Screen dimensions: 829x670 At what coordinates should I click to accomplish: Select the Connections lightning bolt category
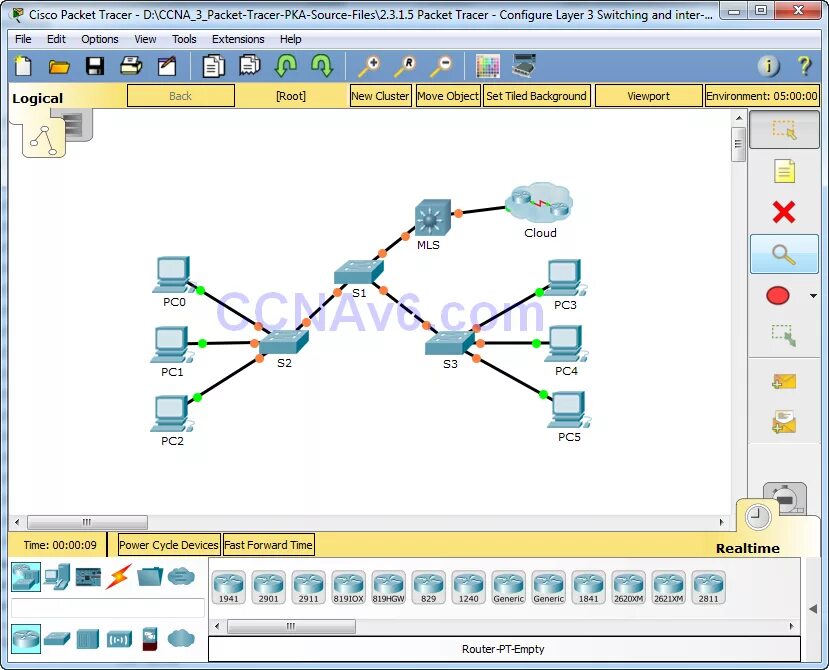[x=119, y=576]
